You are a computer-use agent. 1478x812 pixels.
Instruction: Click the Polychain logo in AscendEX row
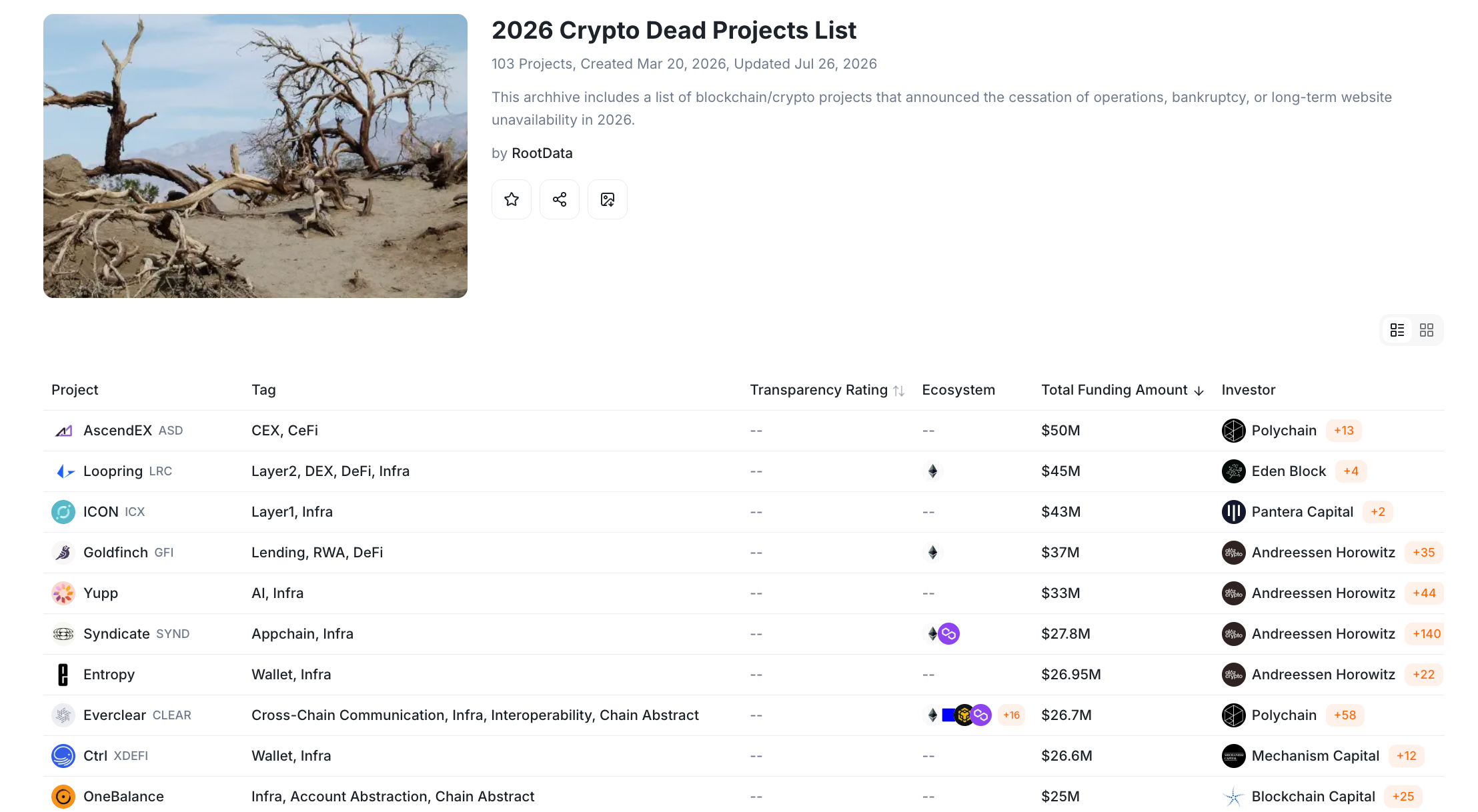coord(1233,431)
